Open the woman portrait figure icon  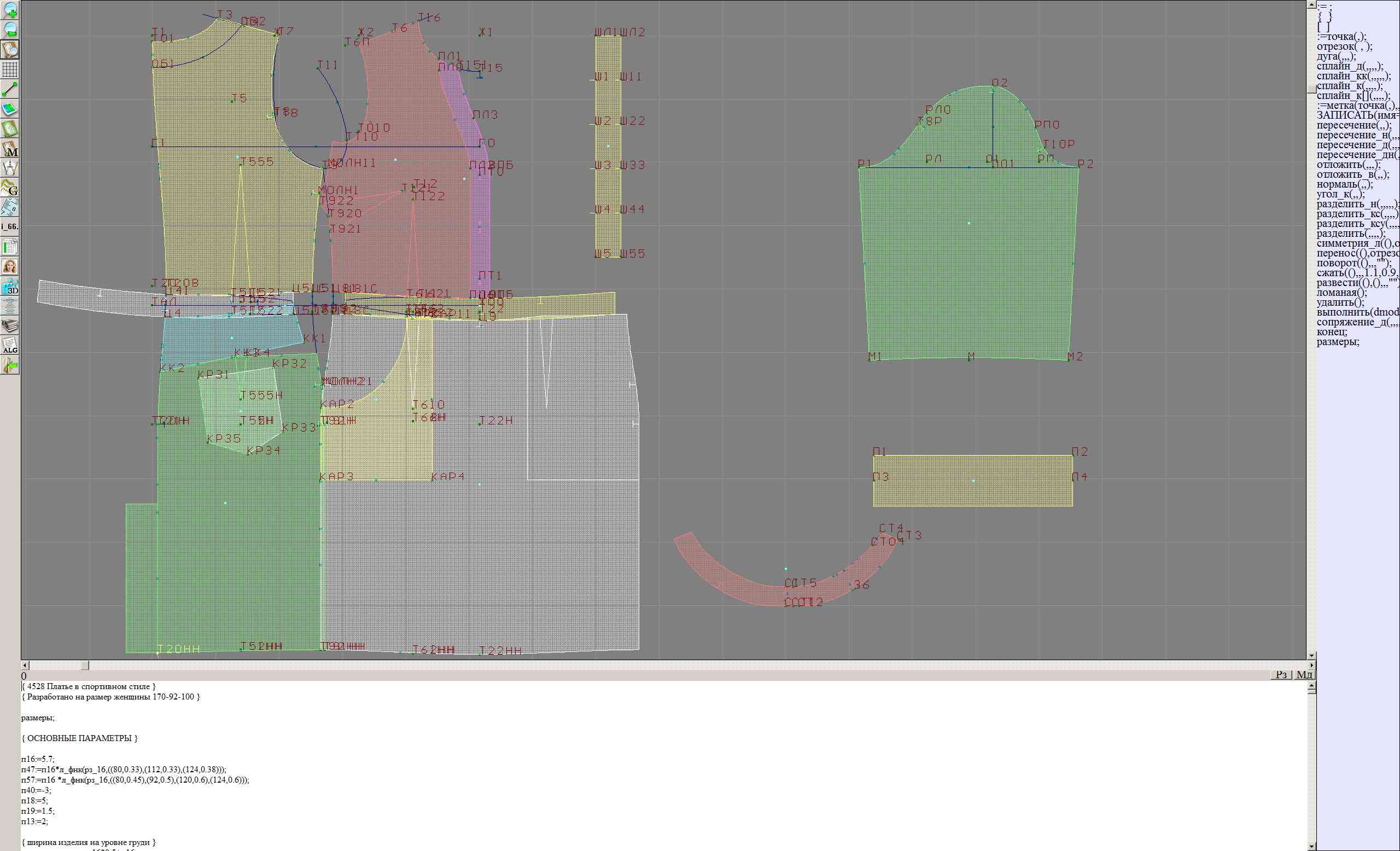point(10,266)
